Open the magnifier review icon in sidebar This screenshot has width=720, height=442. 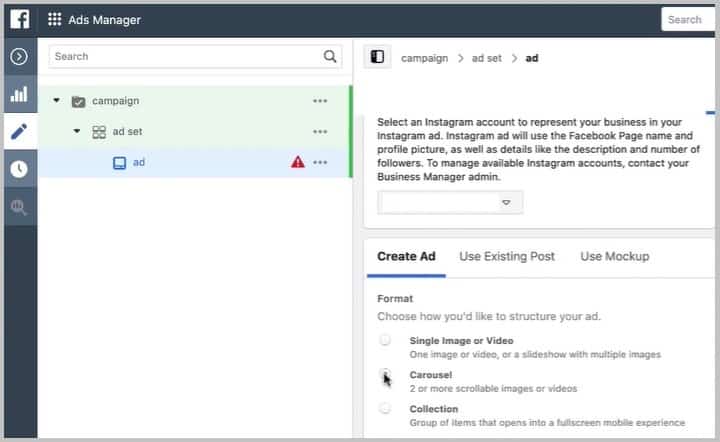coord(19,207)
